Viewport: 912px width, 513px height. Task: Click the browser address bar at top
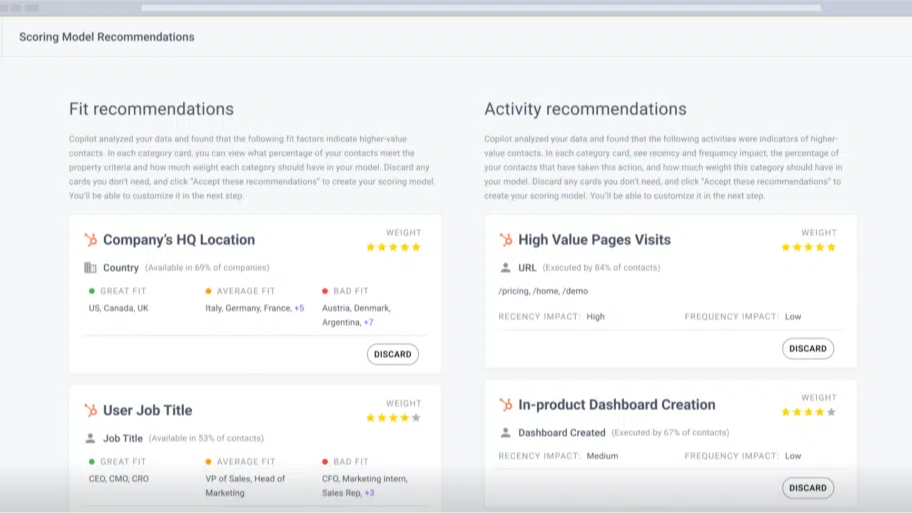(481, 8)
